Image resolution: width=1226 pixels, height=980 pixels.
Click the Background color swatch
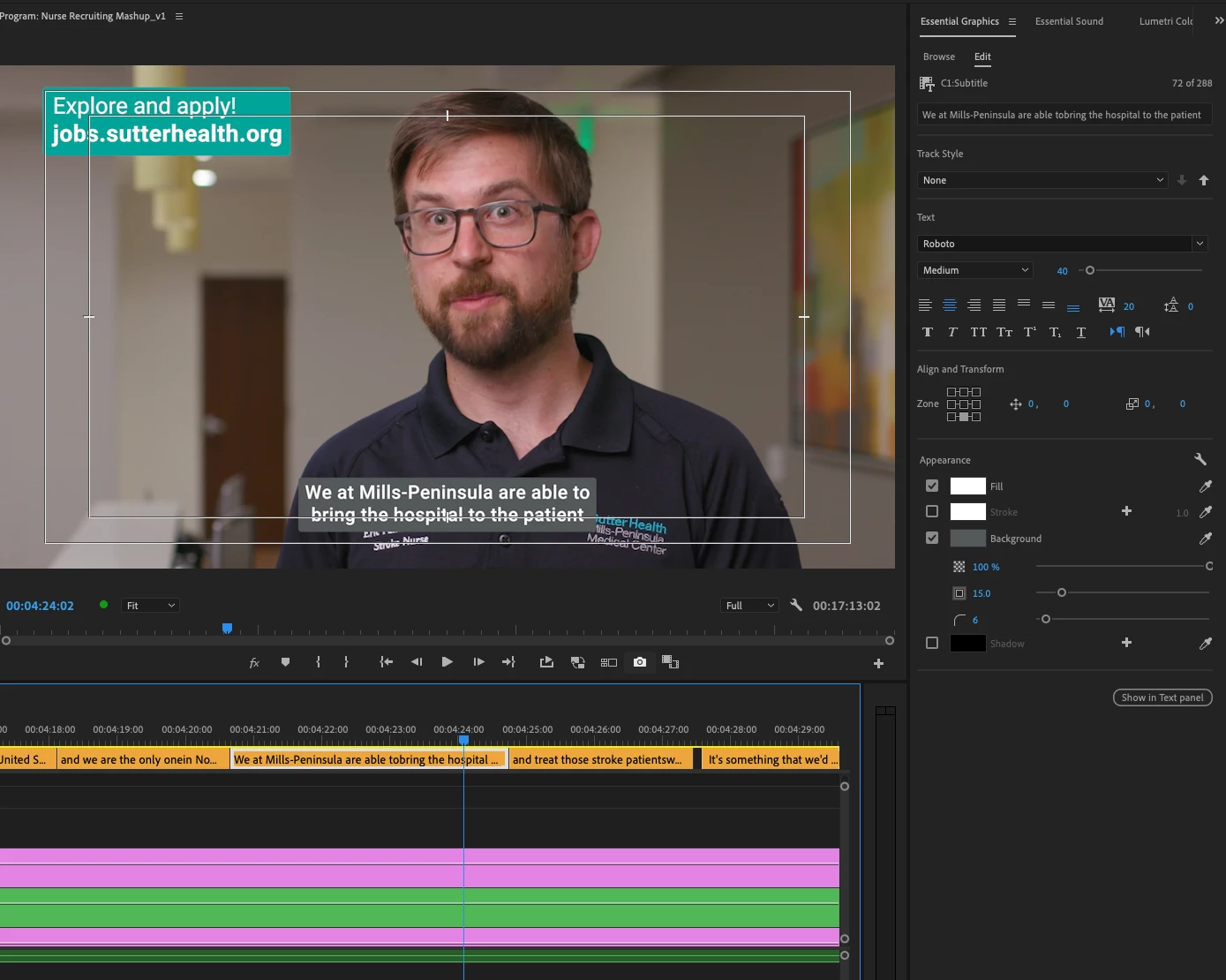[x=967, y=538]
